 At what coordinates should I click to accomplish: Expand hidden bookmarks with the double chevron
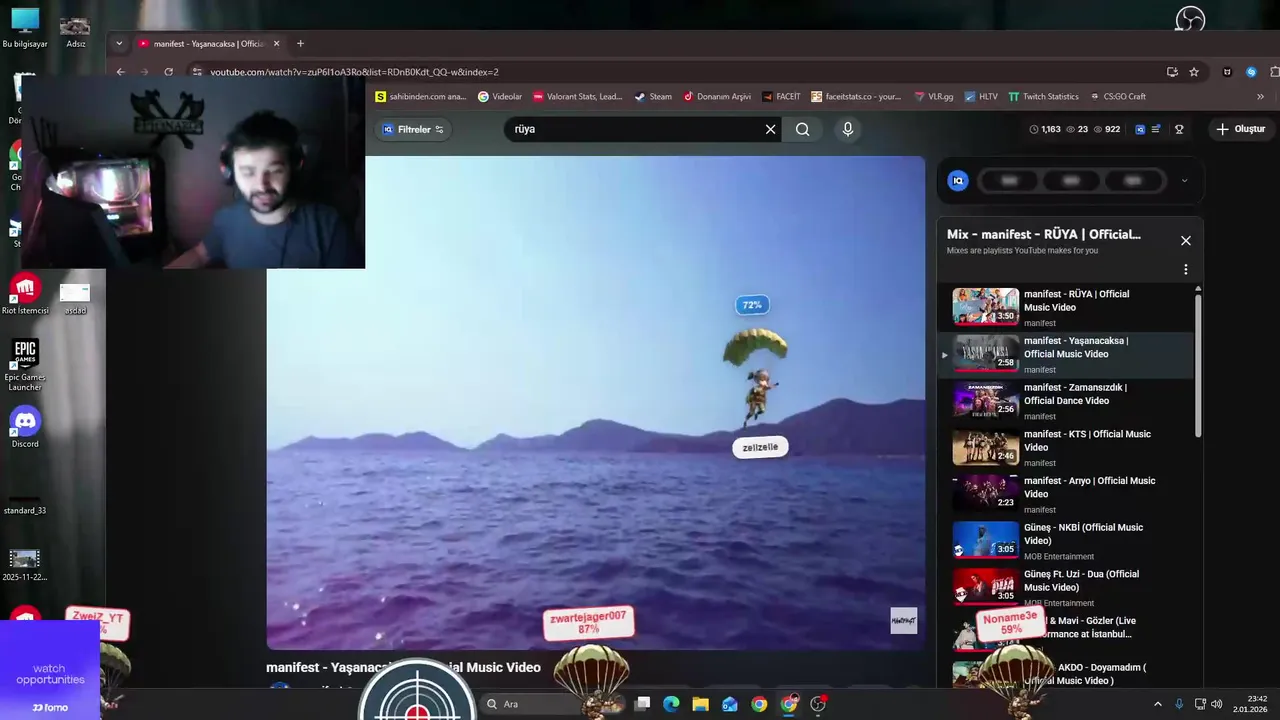click(1260, 97)
